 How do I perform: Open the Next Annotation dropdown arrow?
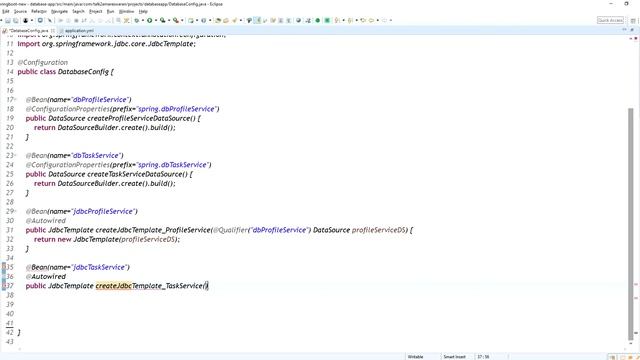343,20
